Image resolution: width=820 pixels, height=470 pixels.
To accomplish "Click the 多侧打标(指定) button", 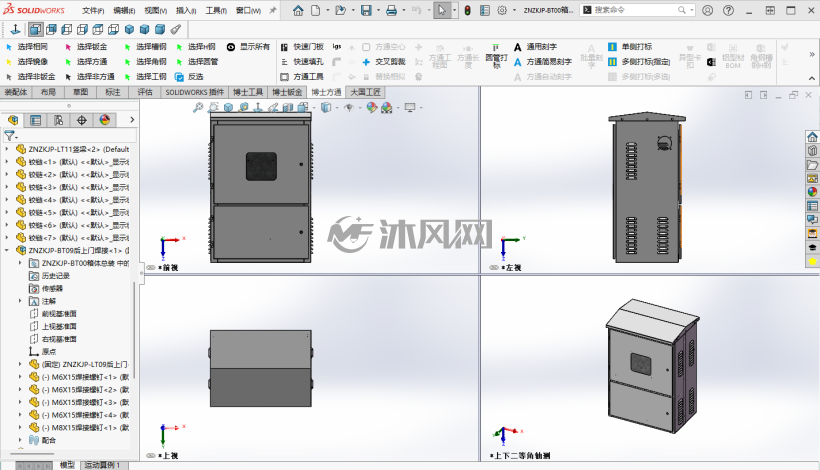I will coord(639,62).
